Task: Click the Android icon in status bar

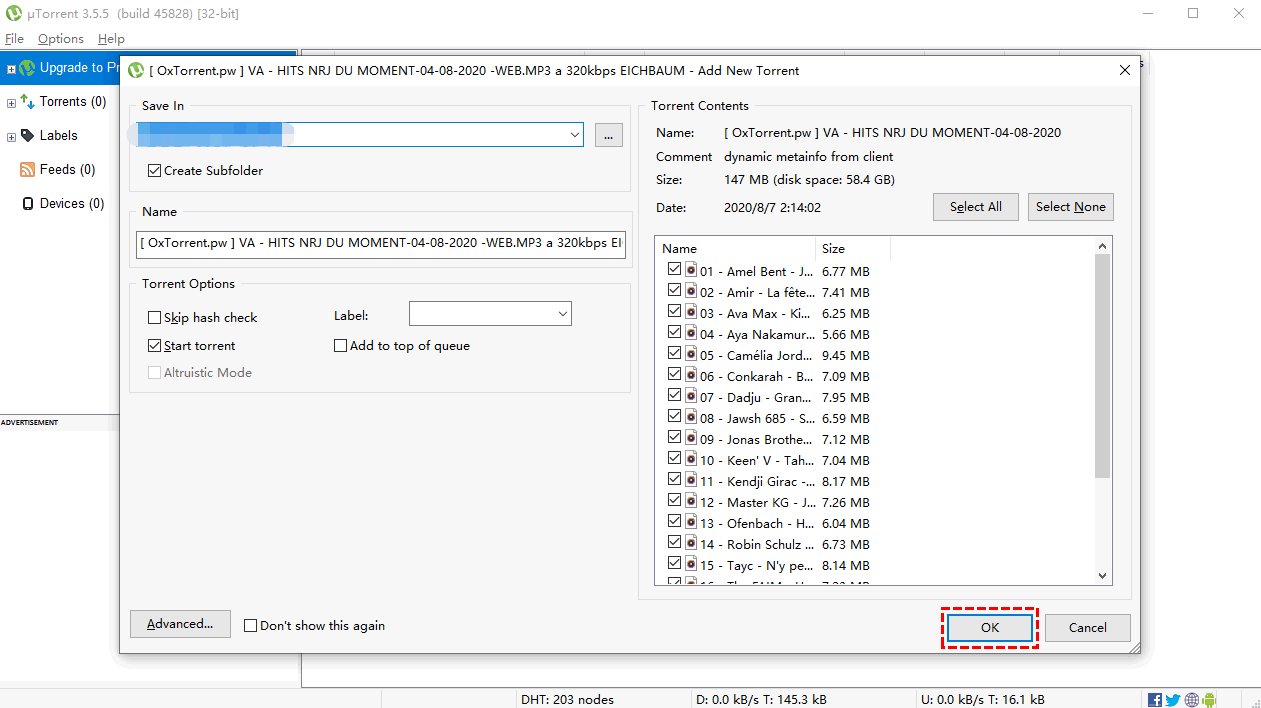Action: click(1208, 700)
